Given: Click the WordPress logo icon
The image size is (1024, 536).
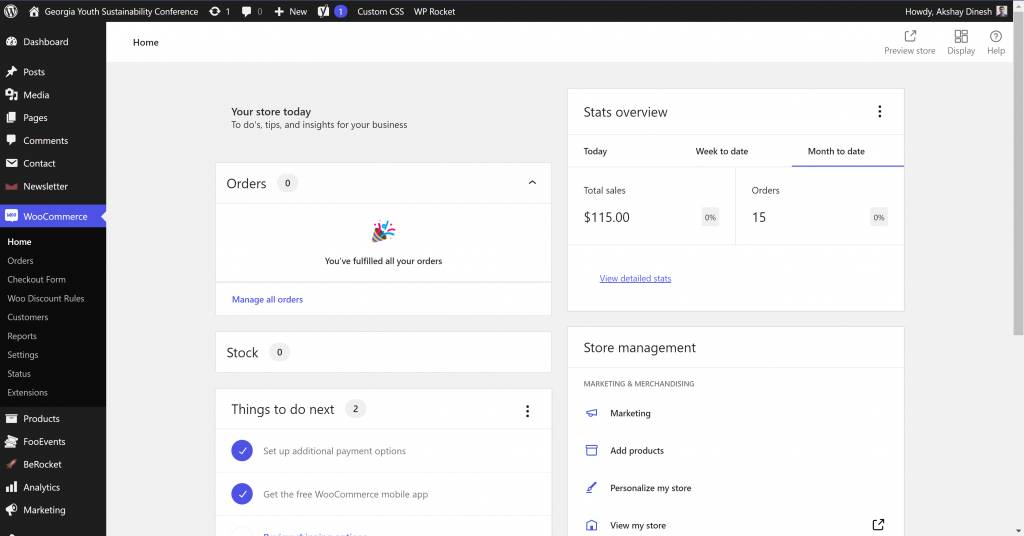Looking at the screenshot, I should [x=11, y=11].
